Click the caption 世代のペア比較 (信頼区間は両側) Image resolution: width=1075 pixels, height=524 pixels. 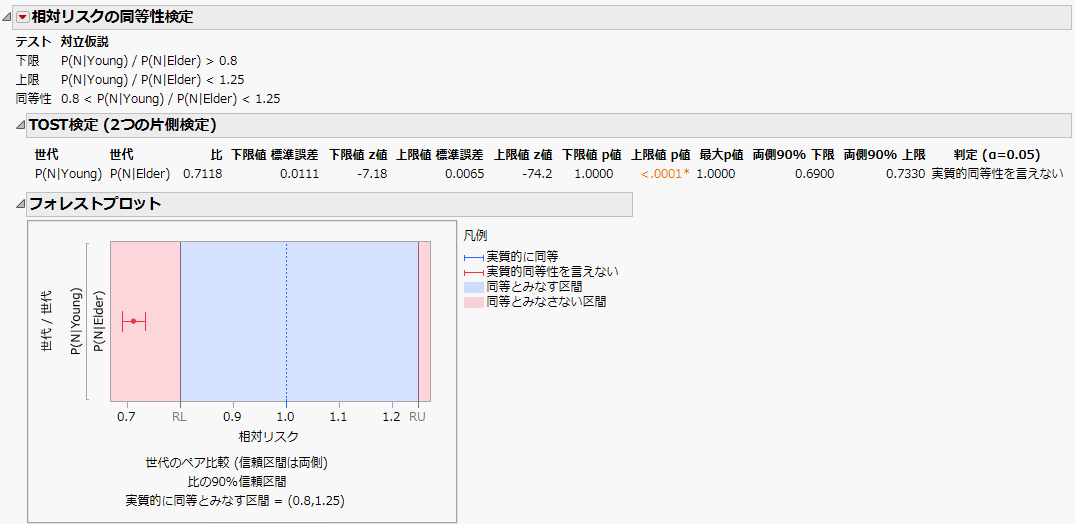pos(237,462)
